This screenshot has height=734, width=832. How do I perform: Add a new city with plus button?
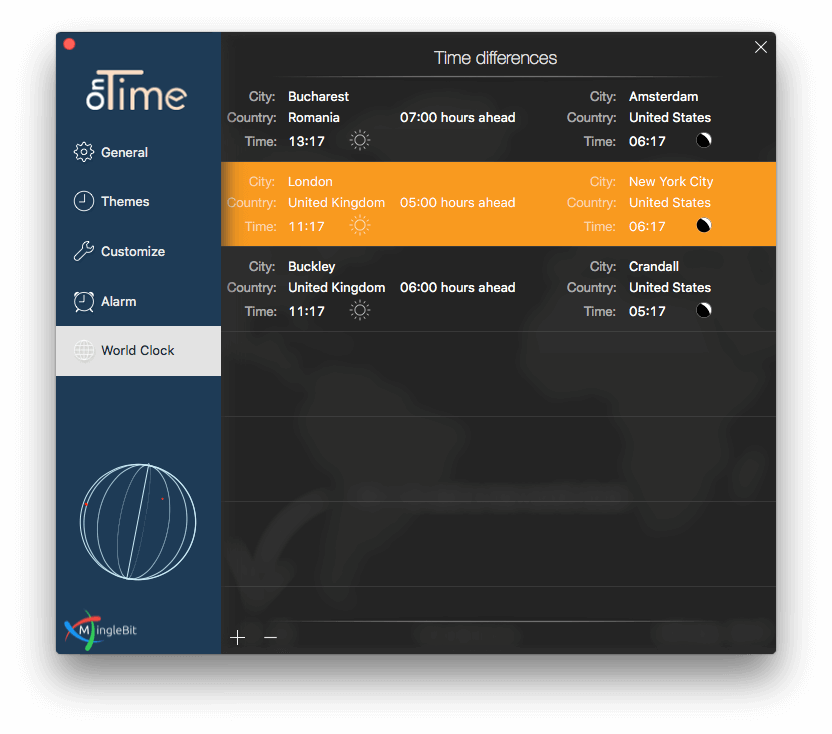click(237, 637)
